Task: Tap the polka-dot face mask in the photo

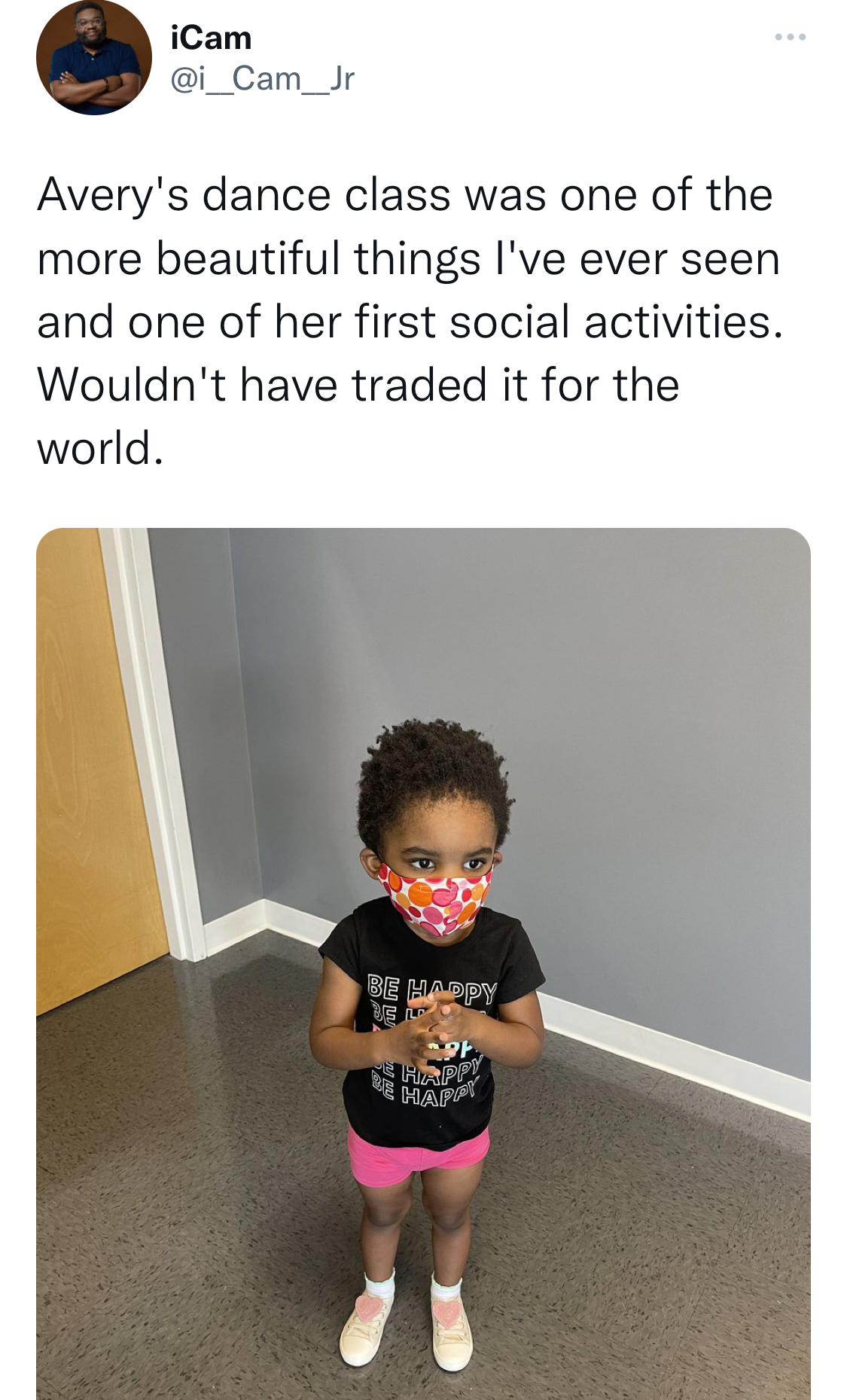Action: click(436, 900)
